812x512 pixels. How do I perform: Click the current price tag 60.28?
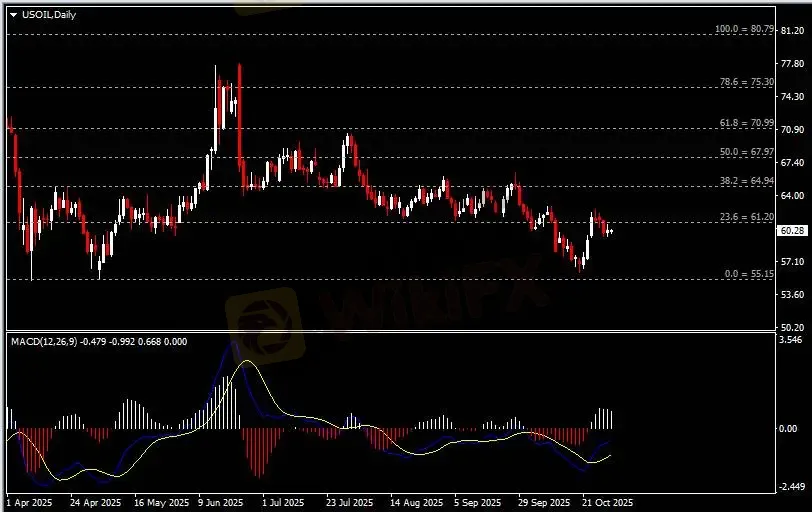tap(792, 231)
